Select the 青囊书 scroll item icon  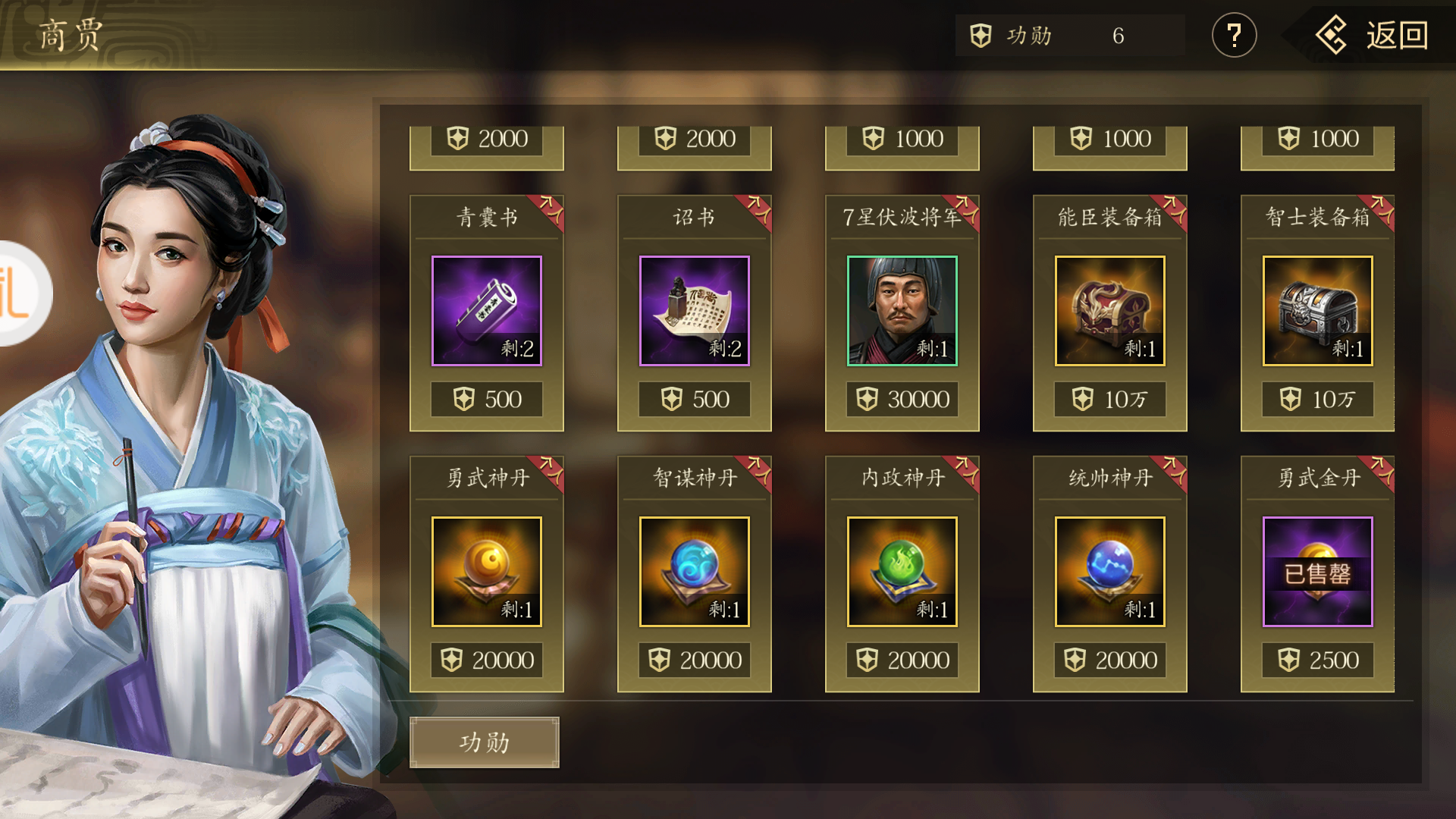point(486,311)
